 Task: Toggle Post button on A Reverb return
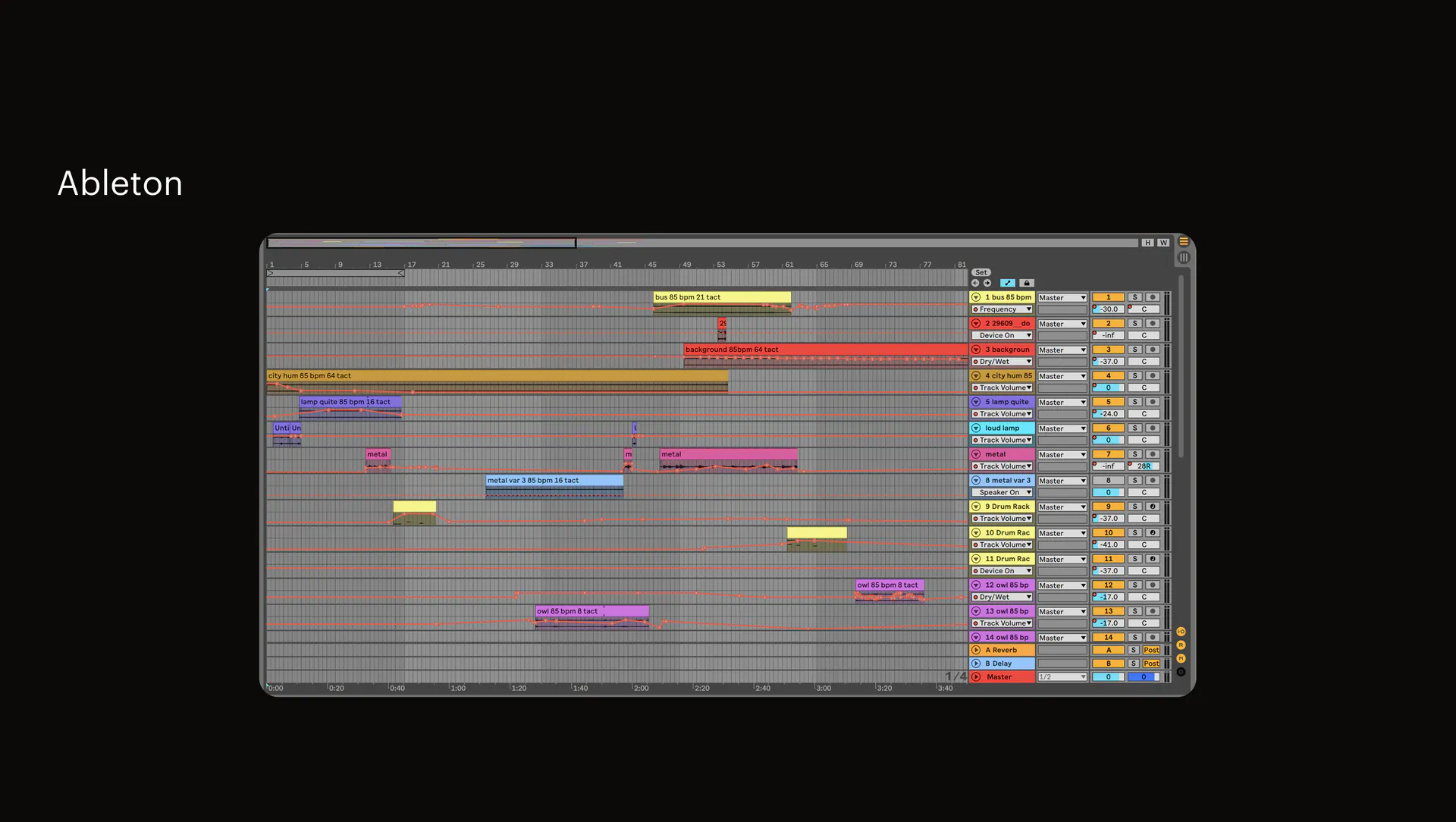pos(1151,650)
